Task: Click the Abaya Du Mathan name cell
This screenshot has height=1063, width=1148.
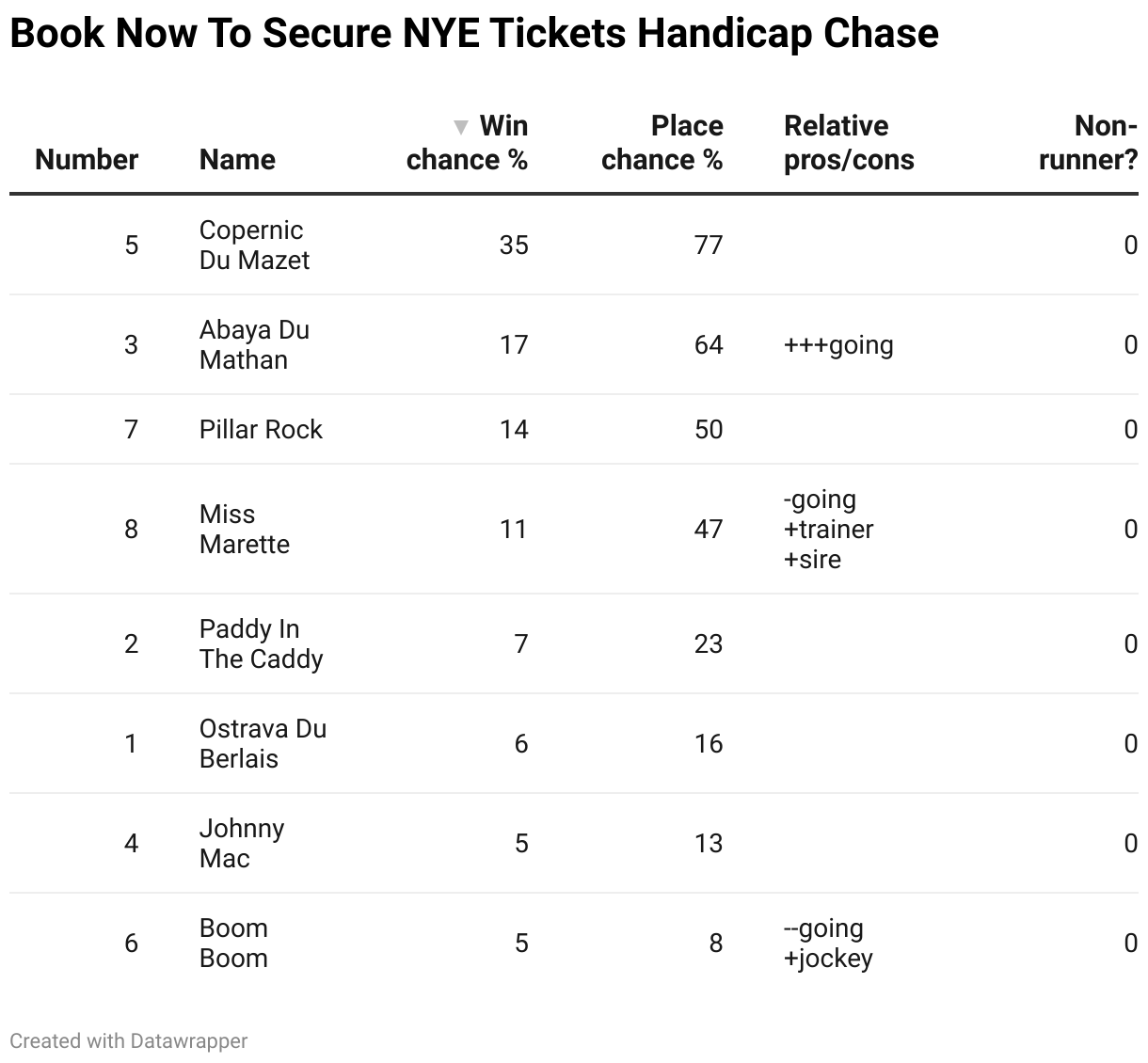Action: [254, 344]
